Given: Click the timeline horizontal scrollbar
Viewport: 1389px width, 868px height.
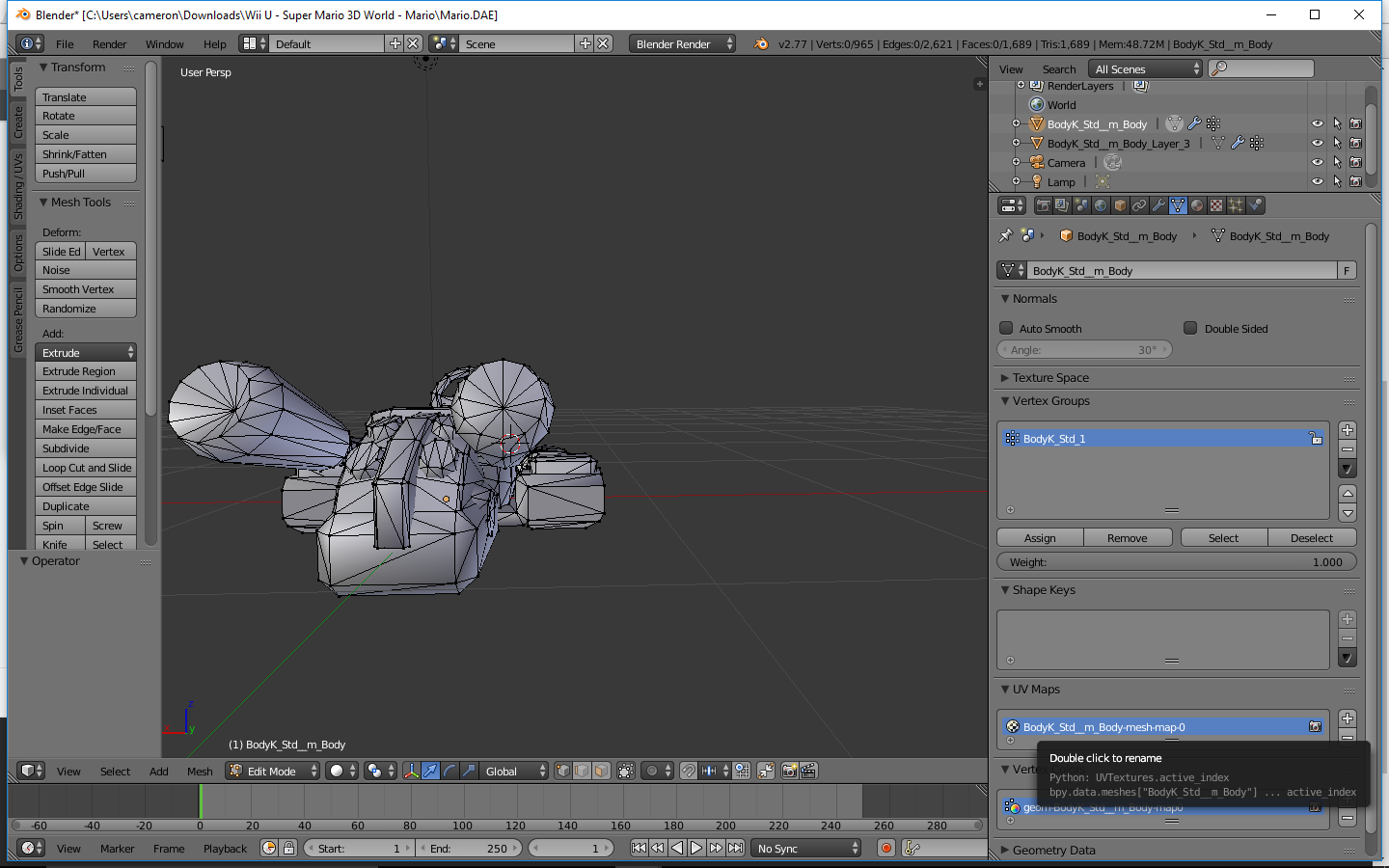Looking at the screenshot, I should click(497, 825).
